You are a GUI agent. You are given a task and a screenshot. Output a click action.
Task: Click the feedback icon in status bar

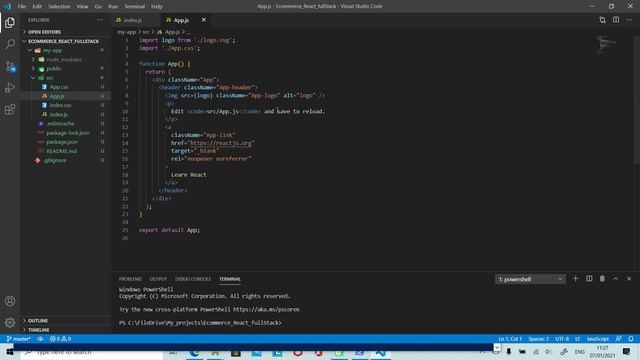[618, 339]
